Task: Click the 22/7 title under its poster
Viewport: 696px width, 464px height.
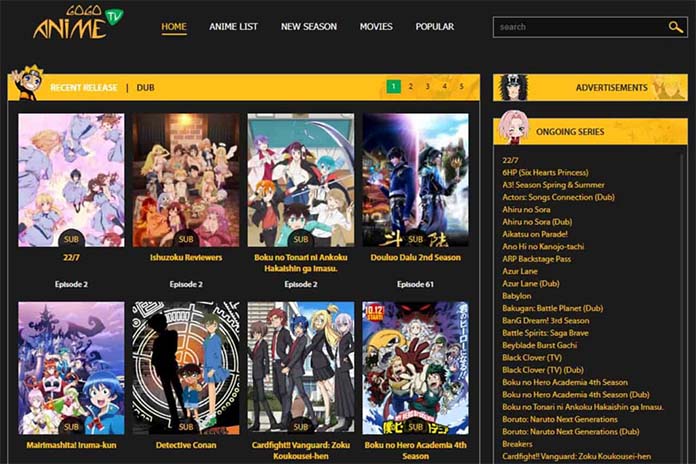Action: coord(71,257)
